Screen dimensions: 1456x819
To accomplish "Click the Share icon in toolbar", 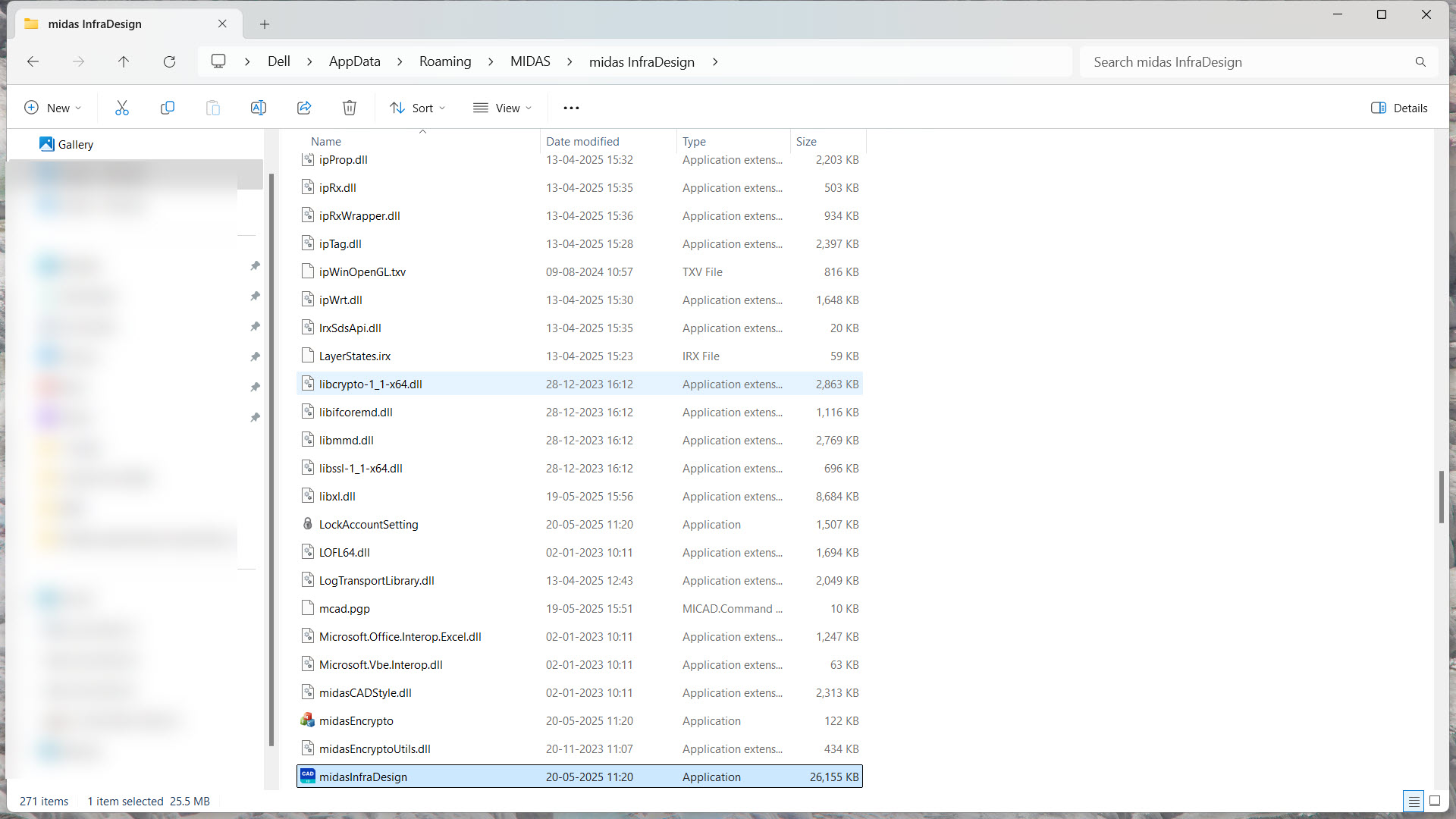I will pos(304,108).
